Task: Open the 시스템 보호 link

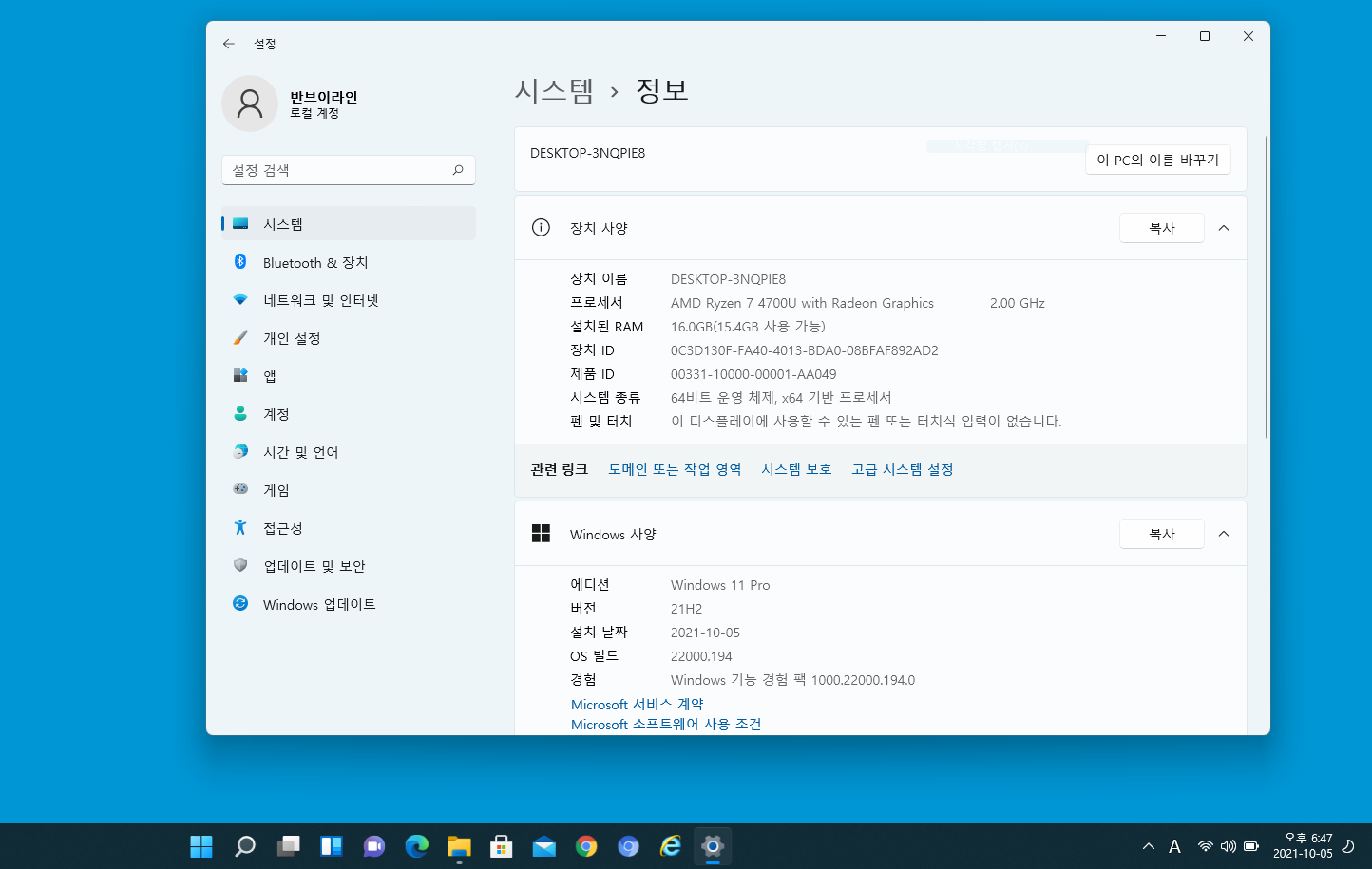Action: click(x=796, y=469)
